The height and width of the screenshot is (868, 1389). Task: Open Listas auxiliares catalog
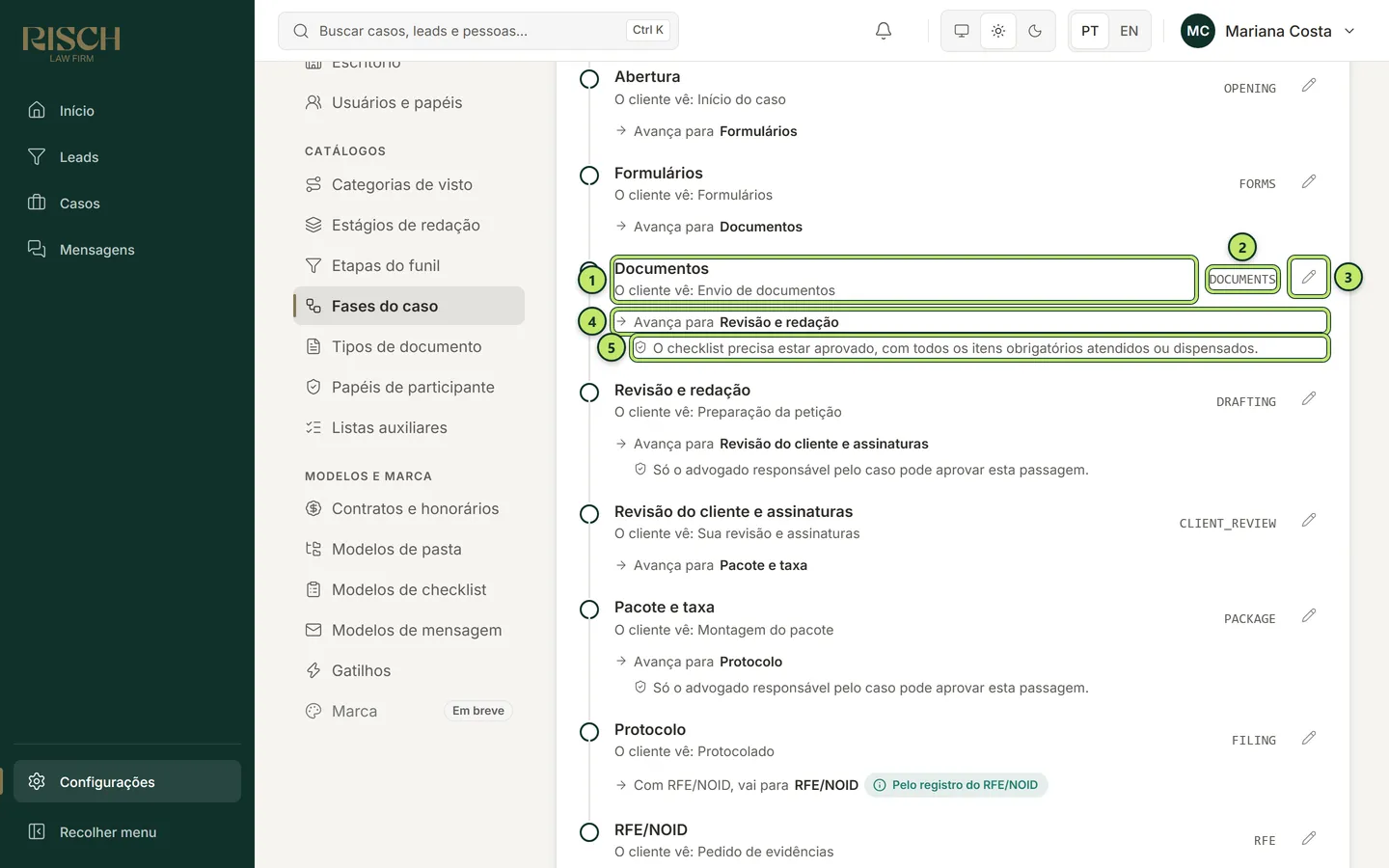click(x=409, y=427)
